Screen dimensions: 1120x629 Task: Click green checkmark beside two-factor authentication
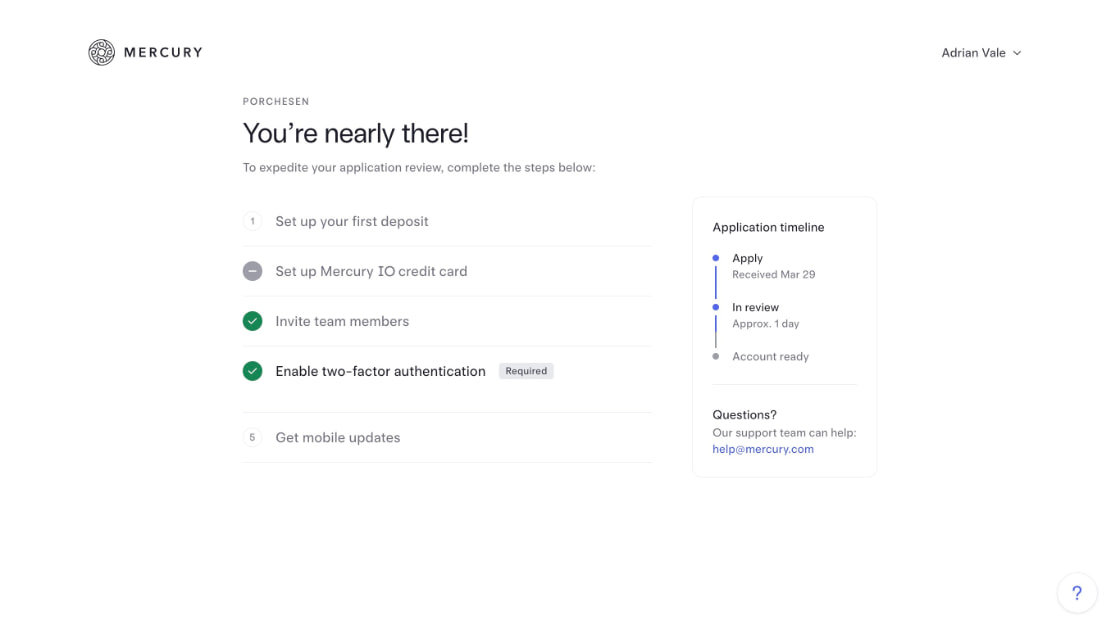pyautogui.click(x=252, y=371)
